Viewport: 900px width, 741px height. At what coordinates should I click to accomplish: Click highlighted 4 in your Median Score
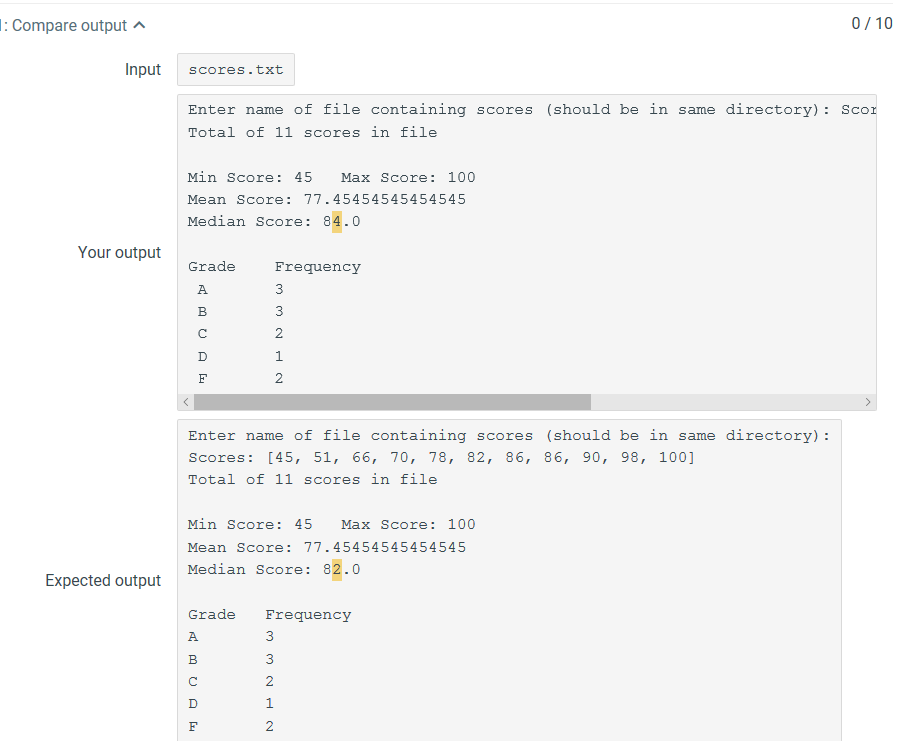point(337,222)
